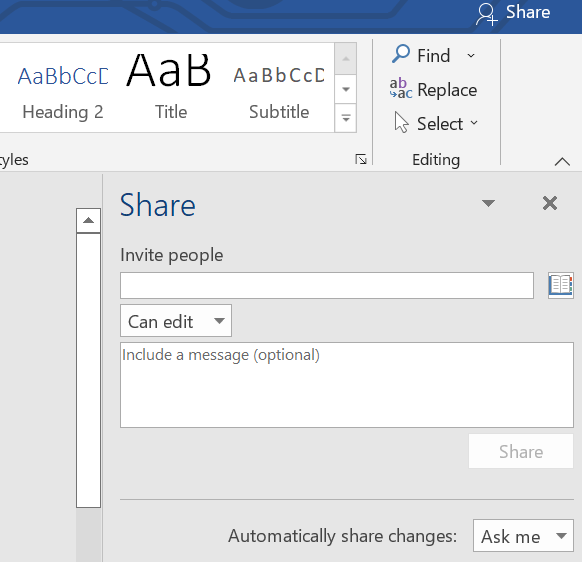Screen dimensions: 582x562
Task: Click the Find magnifying glass icon
Action: pos(400,55)
